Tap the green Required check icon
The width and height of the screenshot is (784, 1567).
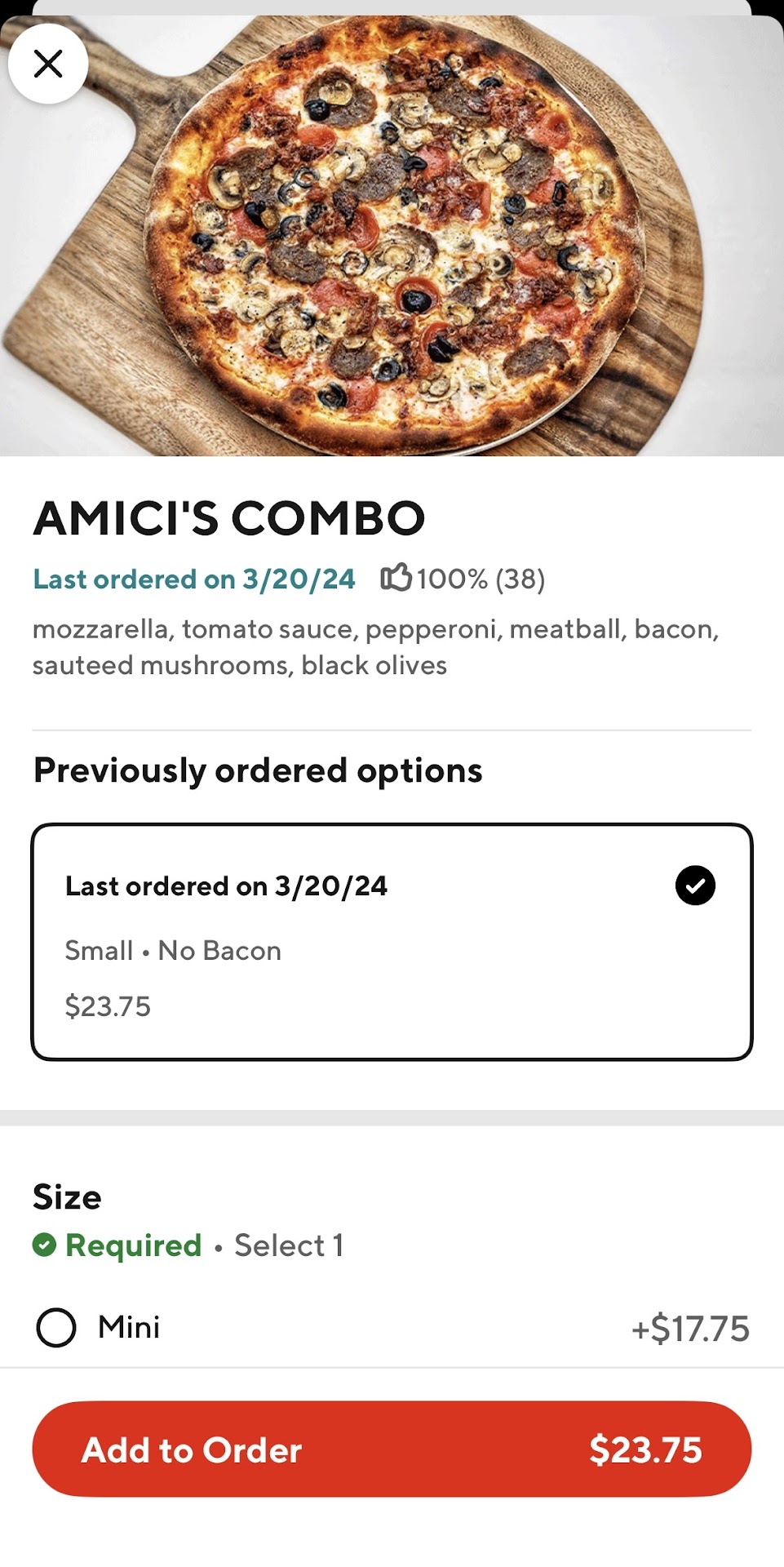point(45,1245)
